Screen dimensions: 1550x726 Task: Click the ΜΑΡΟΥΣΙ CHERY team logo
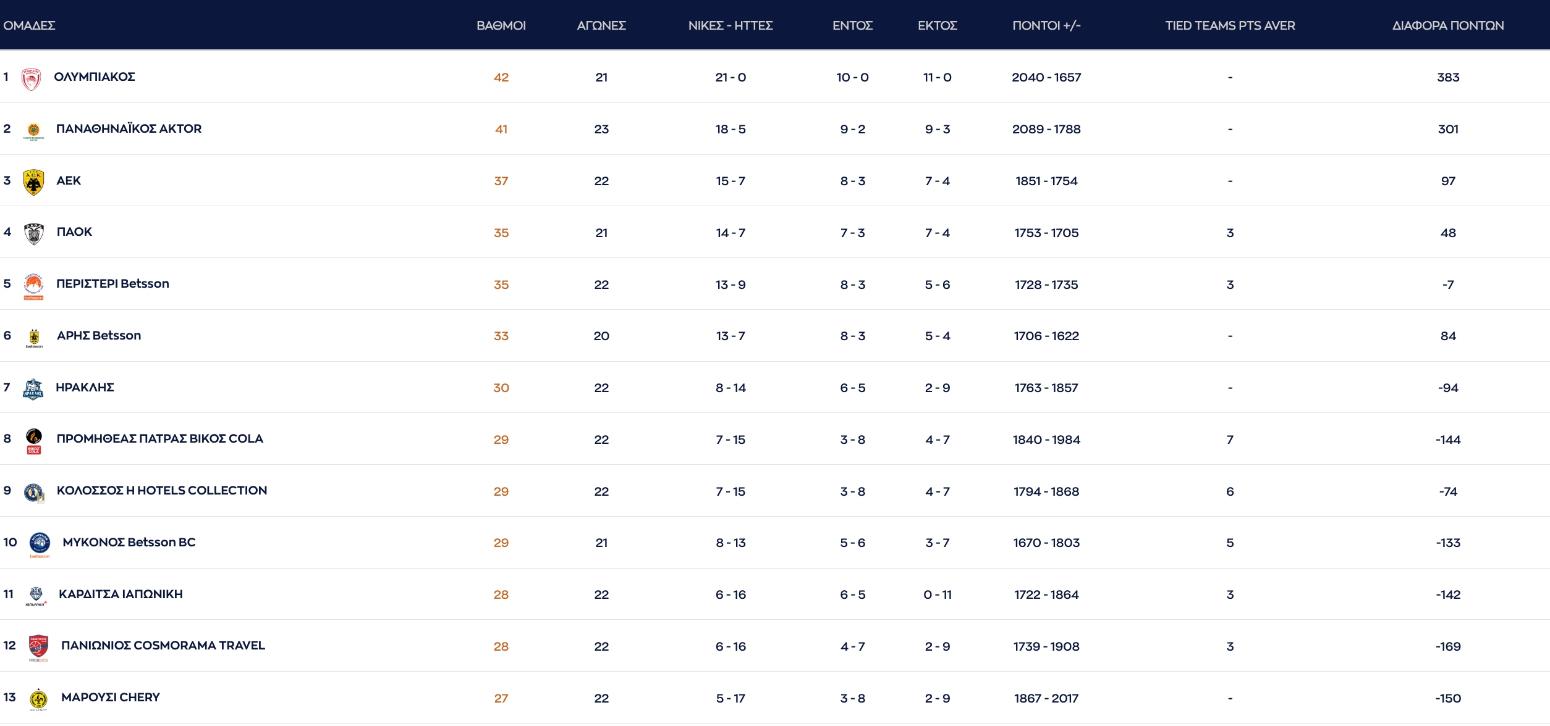click(38, 698)
